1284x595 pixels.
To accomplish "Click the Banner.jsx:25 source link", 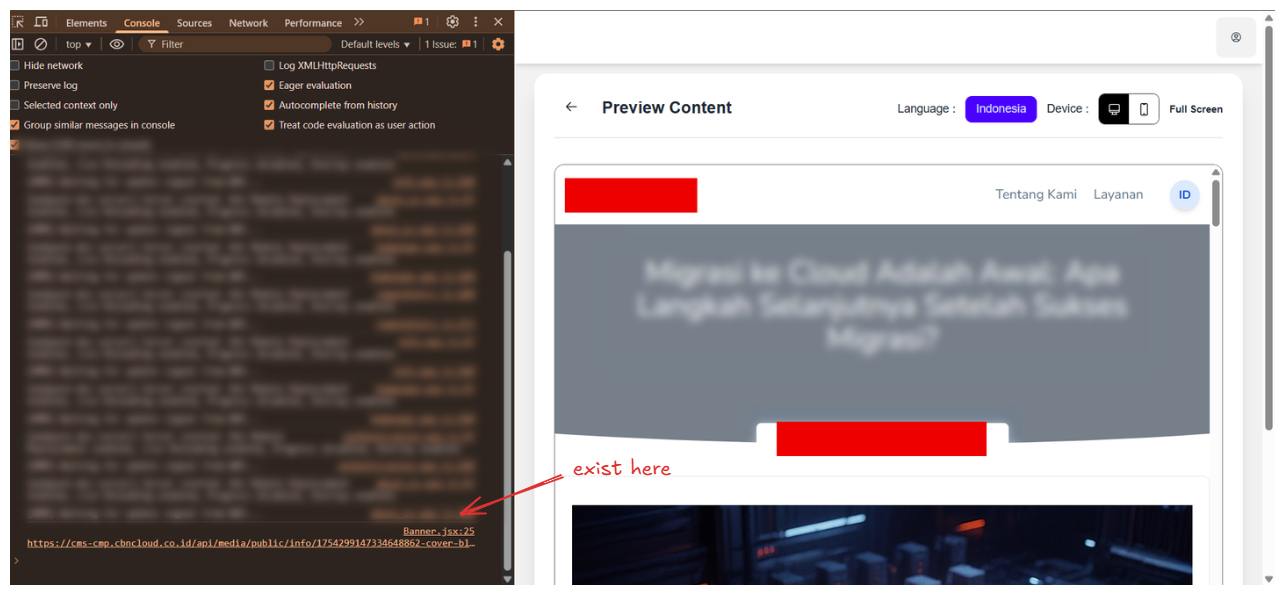I will pos(438,531).
